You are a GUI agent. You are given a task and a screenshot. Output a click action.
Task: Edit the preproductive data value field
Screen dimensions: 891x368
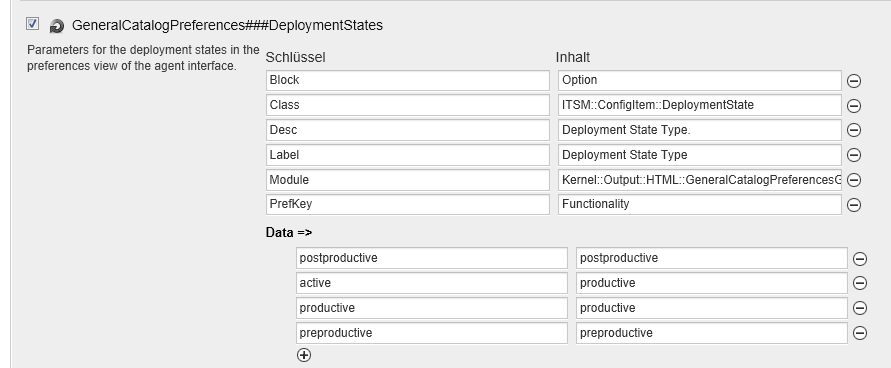(711, 333)
